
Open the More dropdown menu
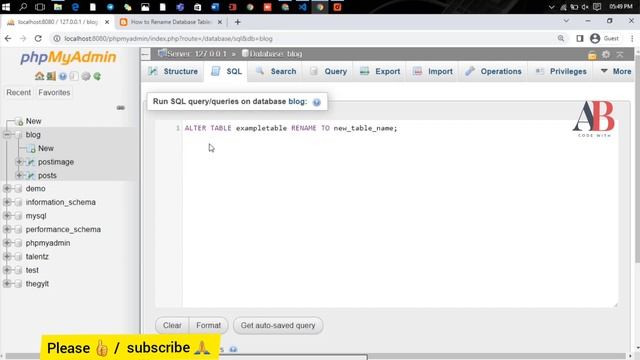click(x=616, y=71)
